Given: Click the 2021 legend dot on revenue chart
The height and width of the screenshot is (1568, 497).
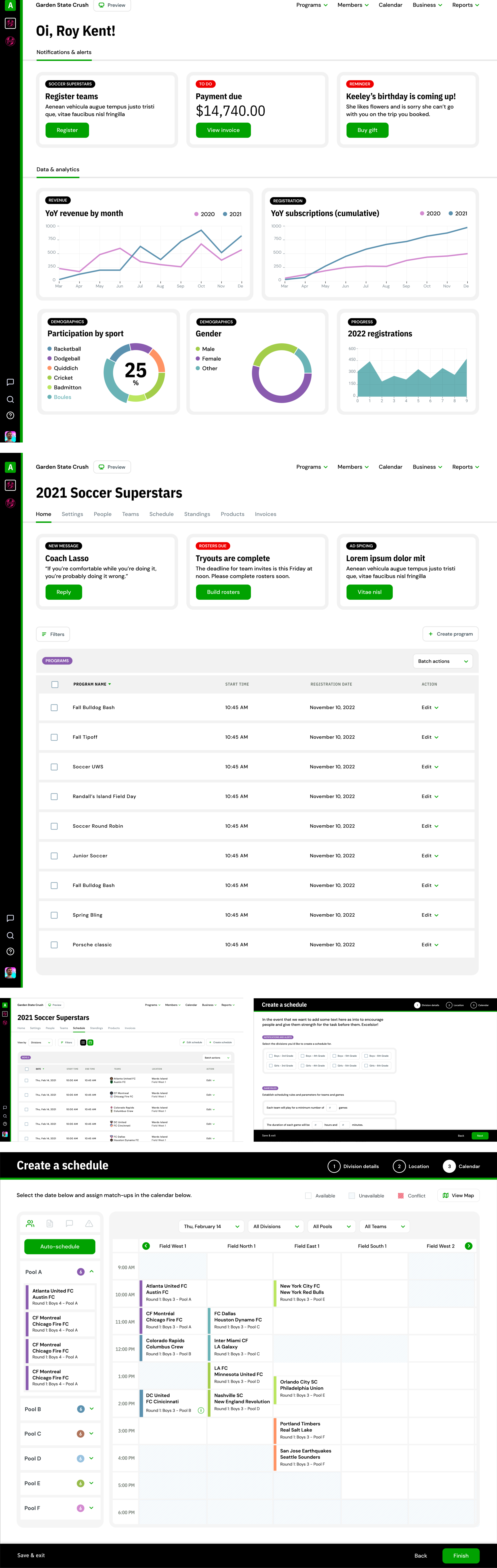Looking at the screenshot, I should tap(225, 214).
